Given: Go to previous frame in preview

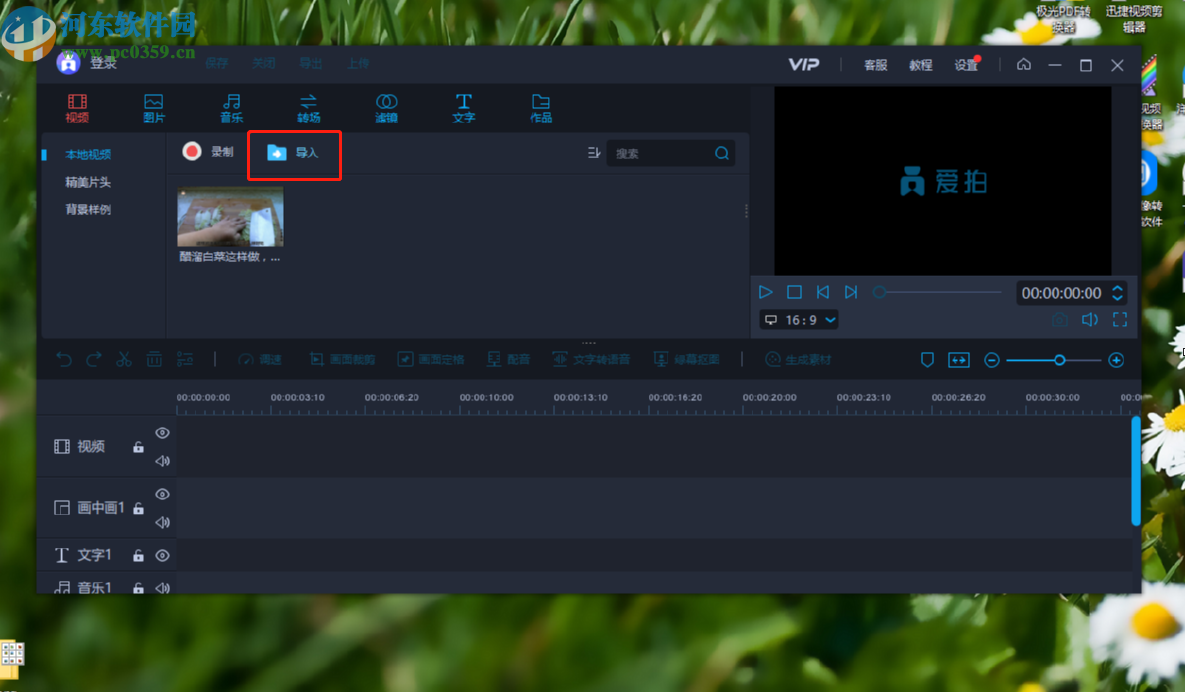Looking at the screenshot, I should 823,292.
